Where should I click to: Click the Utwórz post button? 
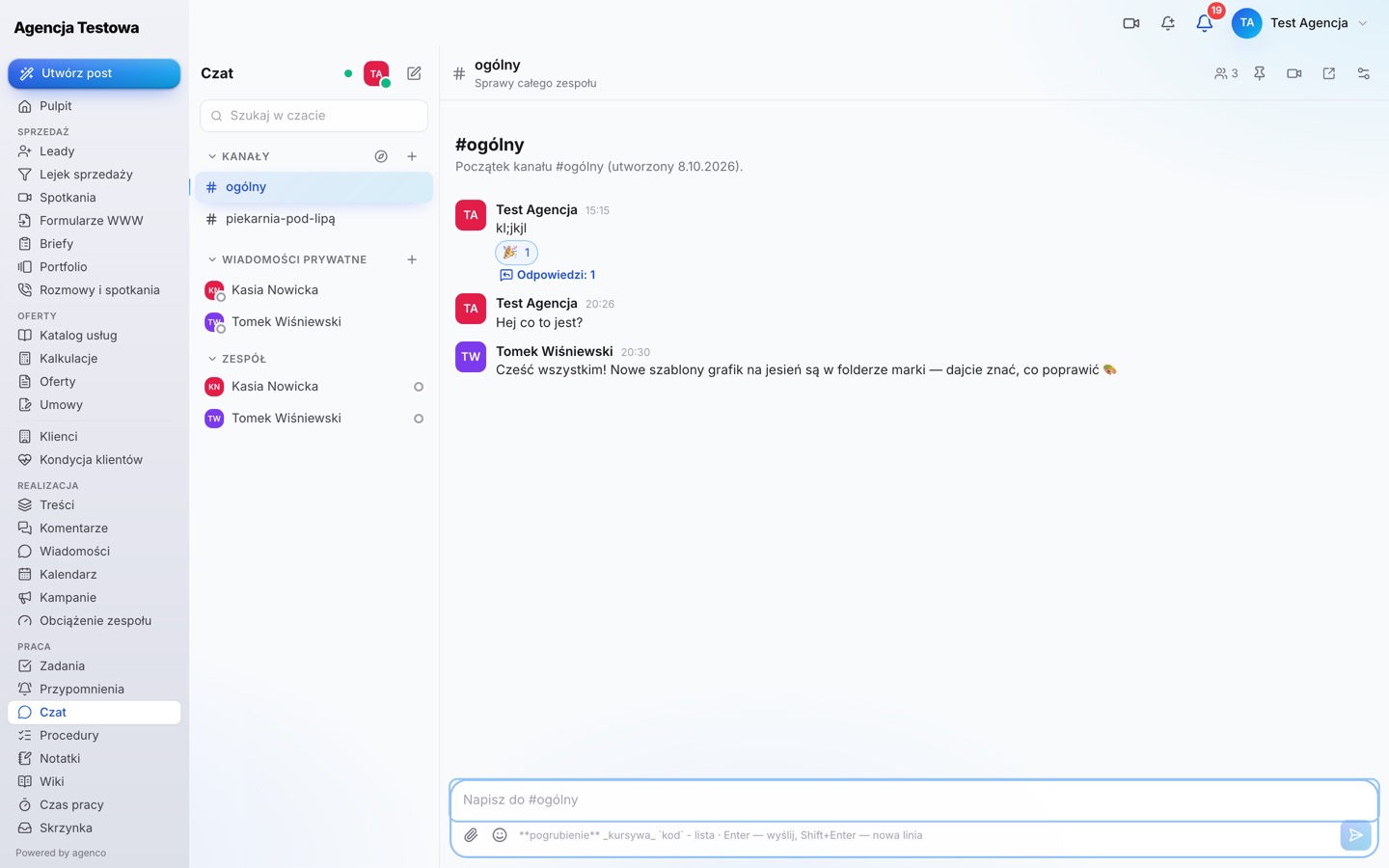click(95, 73)
